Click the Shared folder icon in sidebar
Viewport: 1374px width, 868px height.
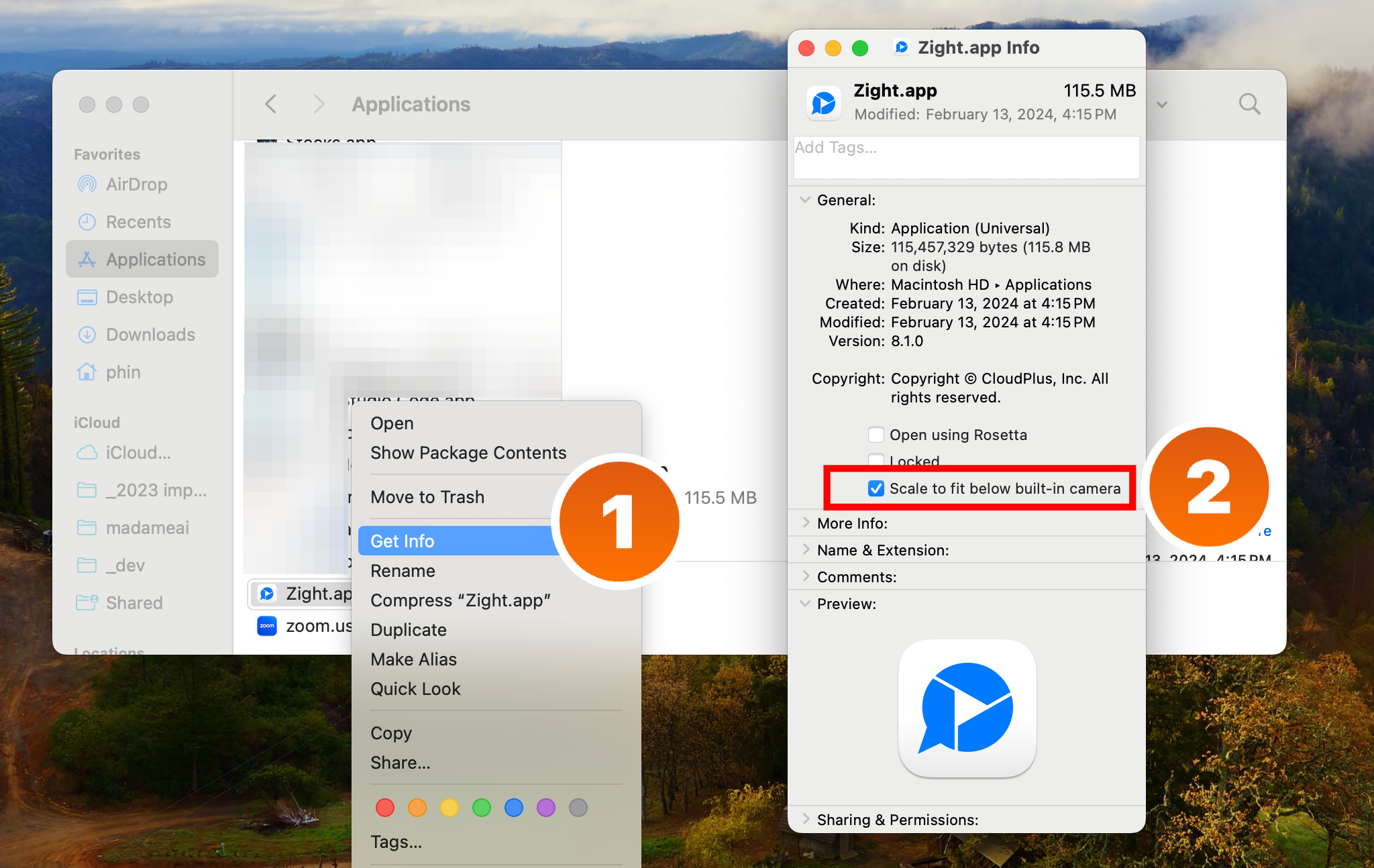pyautogui.click(x=87, y=602)
